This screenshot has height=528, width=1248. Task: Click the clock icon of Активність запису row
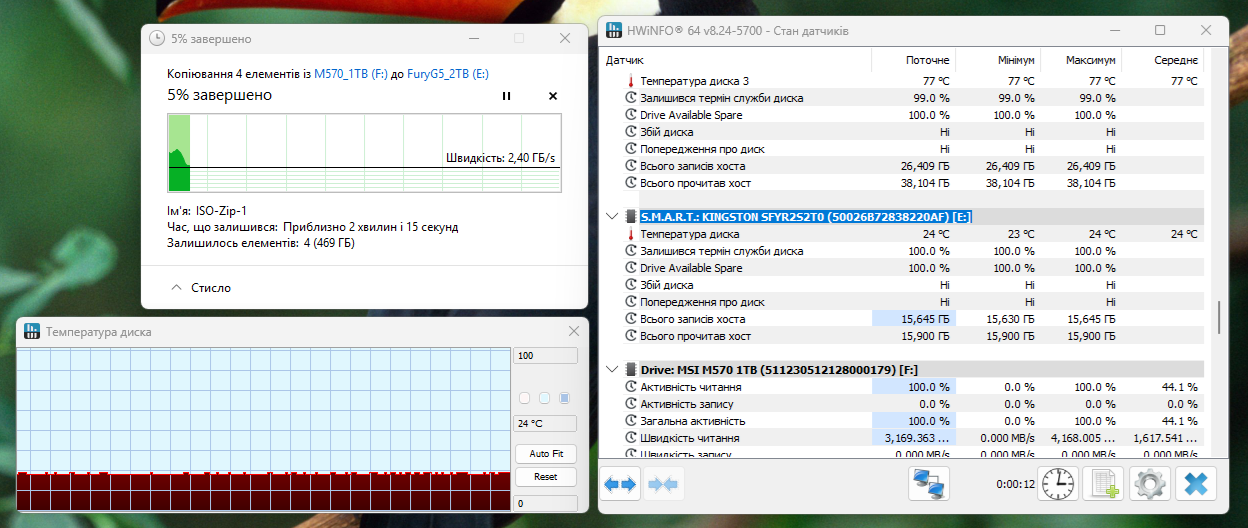(630, 404)
